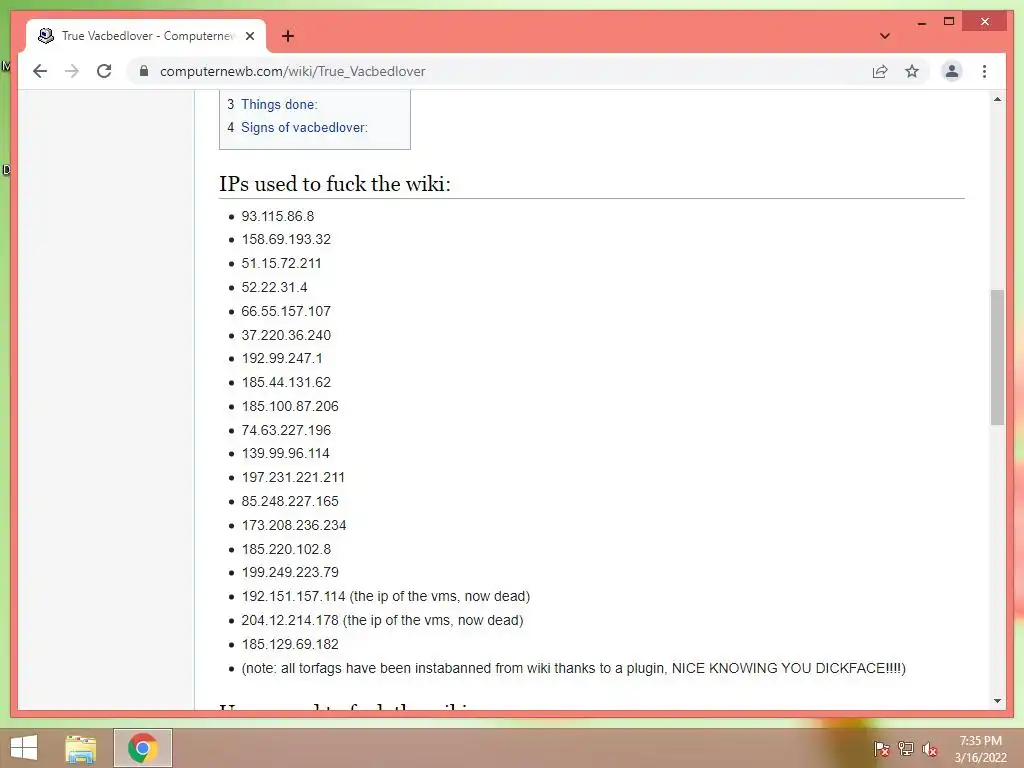Open the Chrome profile avatar
Screen dimensions: 1024x768
pos(952,71)
